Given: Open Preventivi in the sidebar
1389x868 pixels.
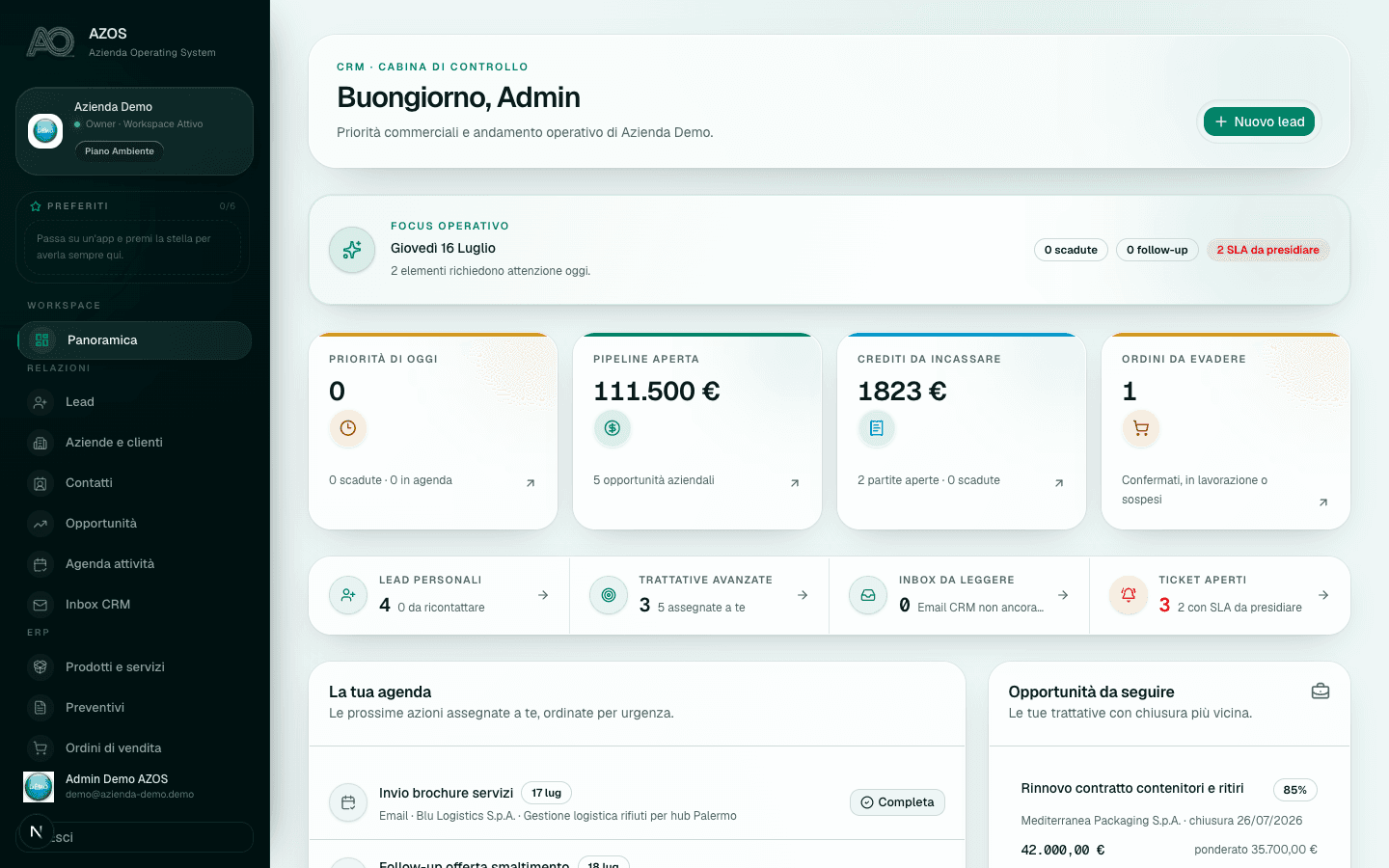Looking at the screenshot, I should pyautogui.click(x=135, y=708).
